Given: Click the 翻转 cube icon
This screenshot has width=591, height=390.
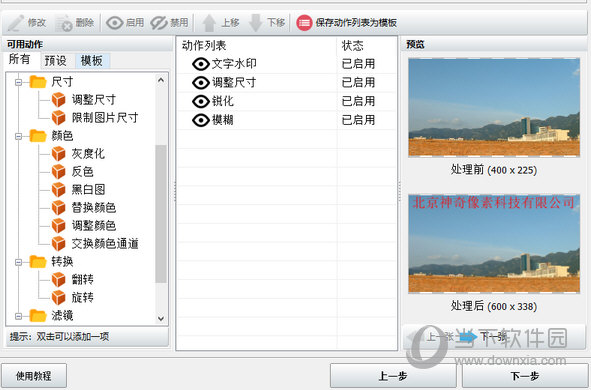Looking at the screenshot, I should pyautogui.click(x=58, y=279).
